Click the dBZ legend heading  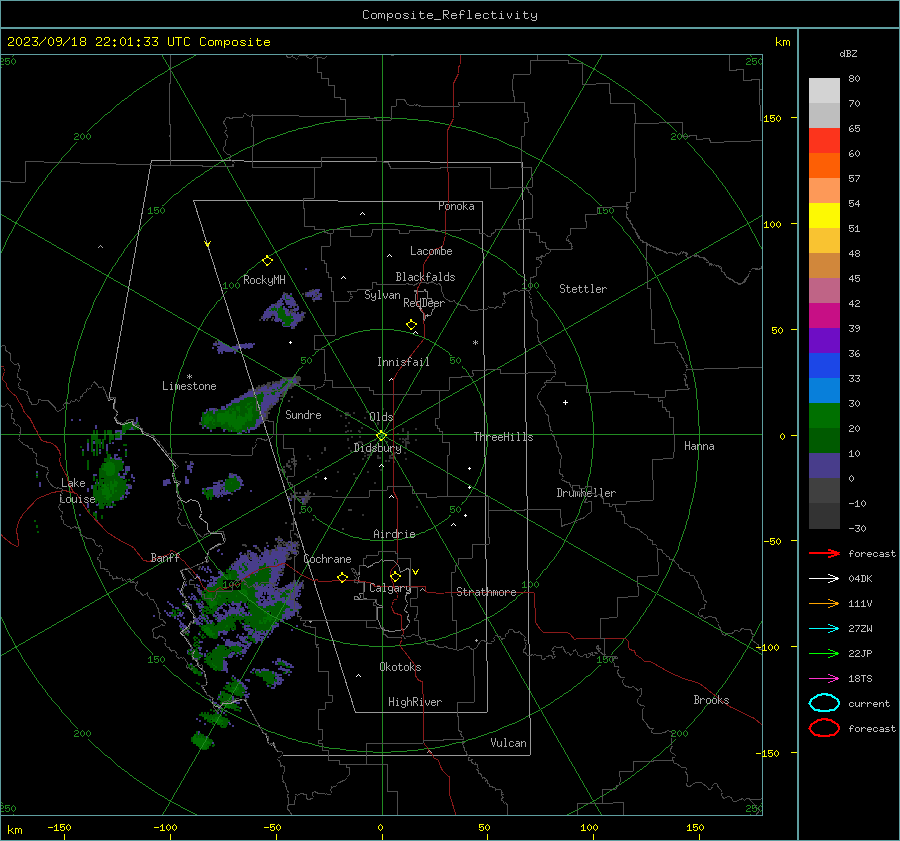[848, 53]
